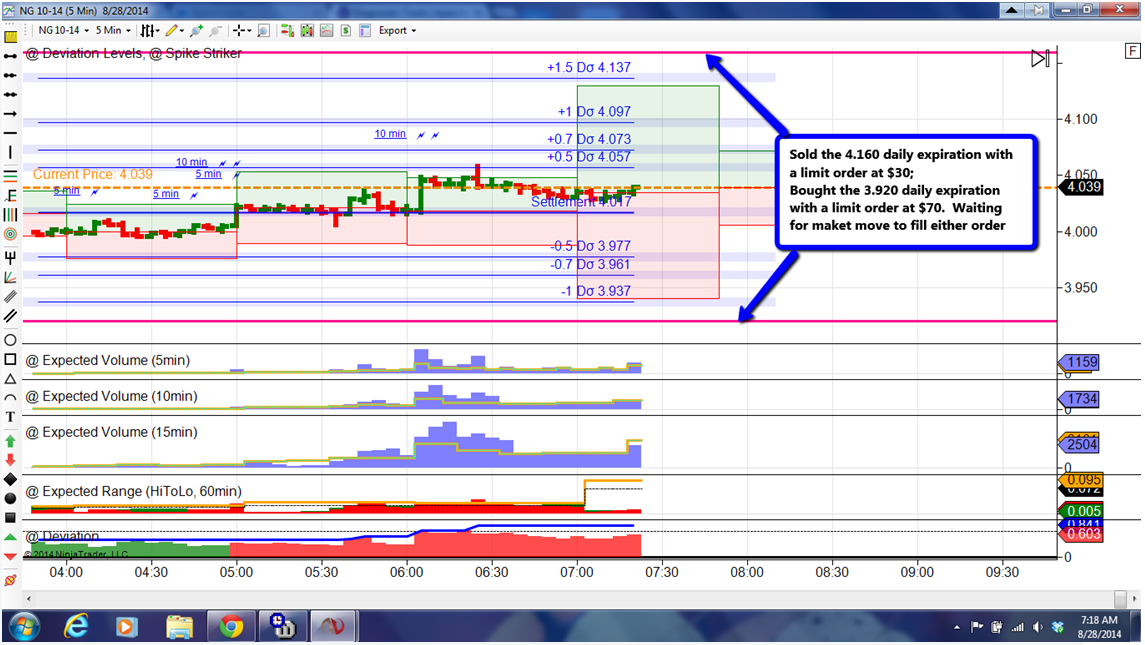Screen dimensions: 1145x645
Task: Jump to latest bar with arrow button
Action: [1041, 58]
